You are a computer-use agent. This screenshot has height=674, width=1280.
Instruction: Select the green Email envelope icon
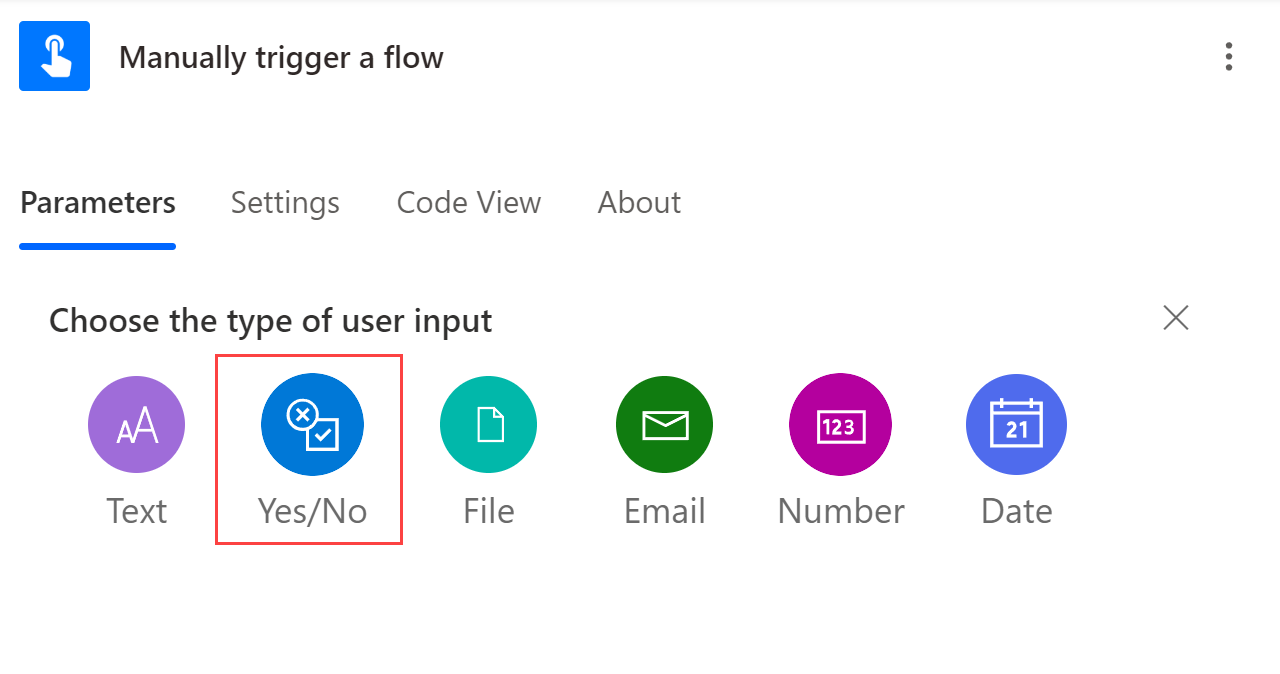click(664, 425)
